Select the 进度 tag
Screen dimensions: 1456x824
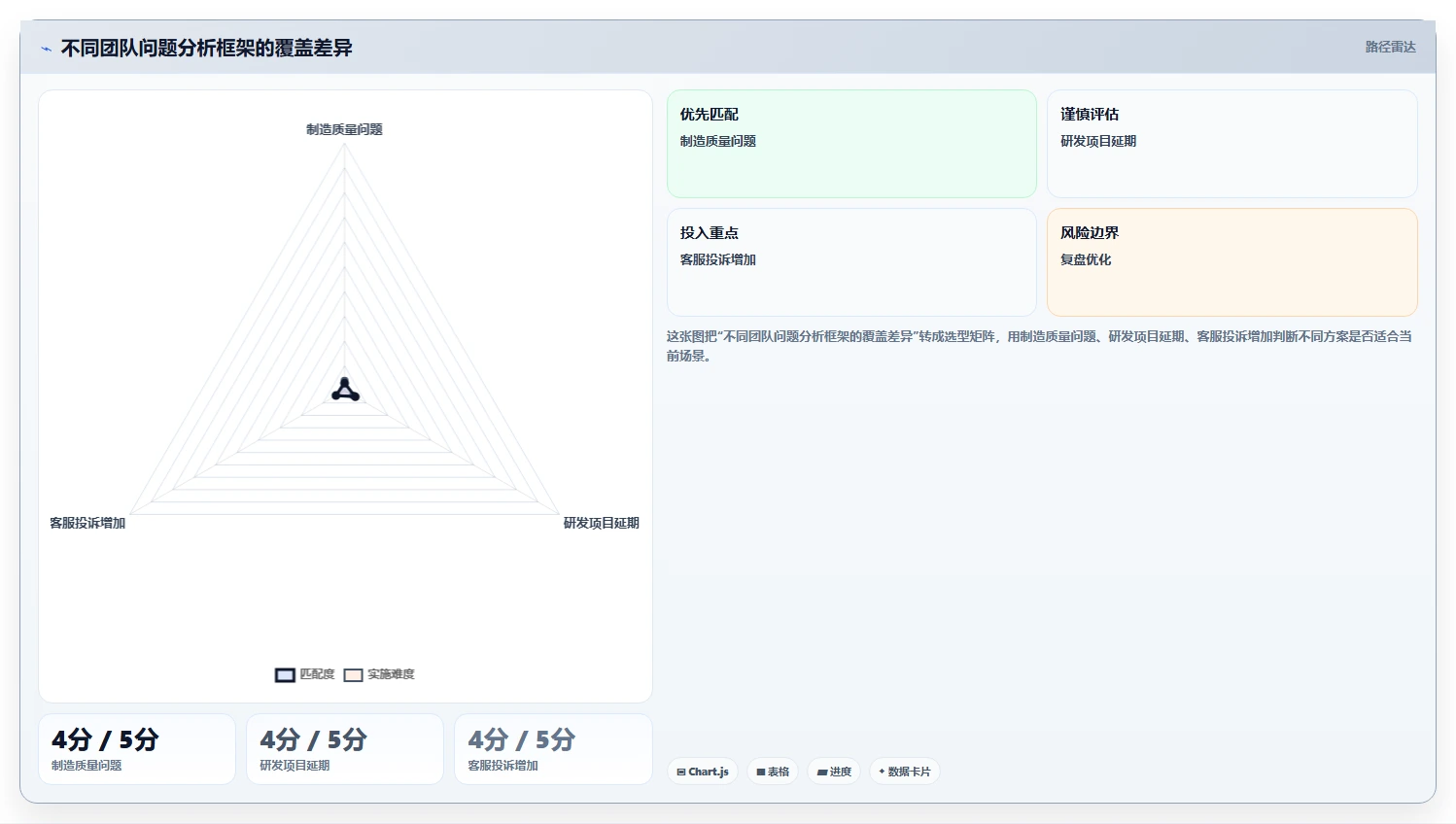(x=834, y=772)
